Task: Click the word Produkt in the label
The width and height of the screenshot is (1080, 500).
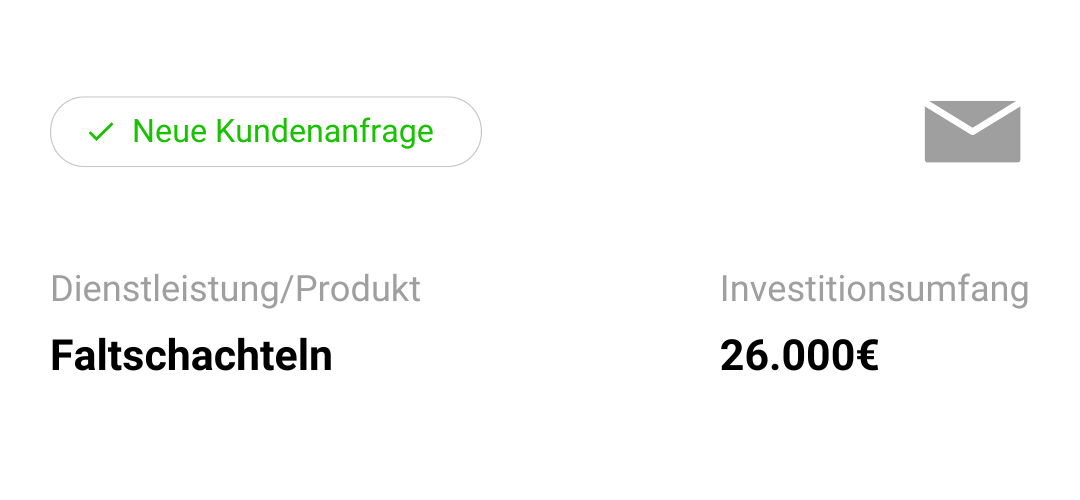Action: click(358, 289)
